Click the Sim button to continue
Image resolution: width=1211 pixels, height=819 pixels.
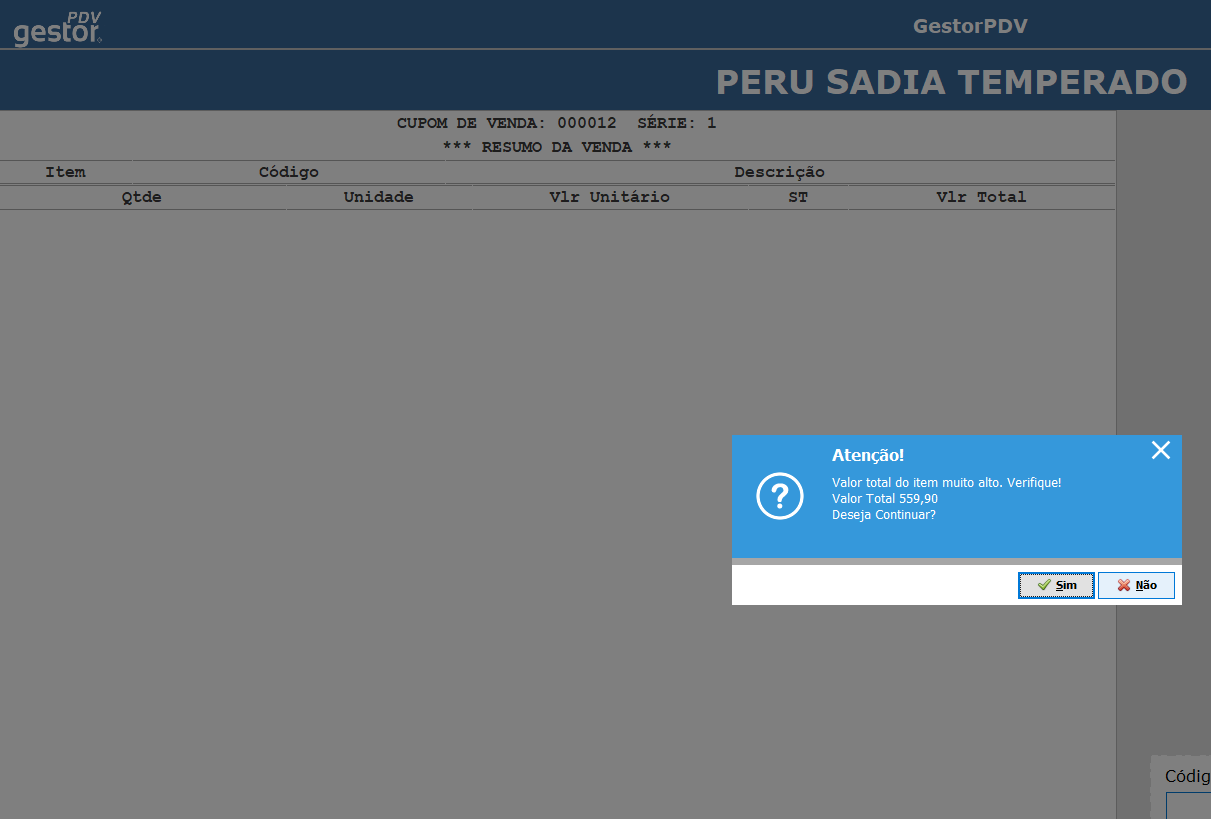(1056, 585)
